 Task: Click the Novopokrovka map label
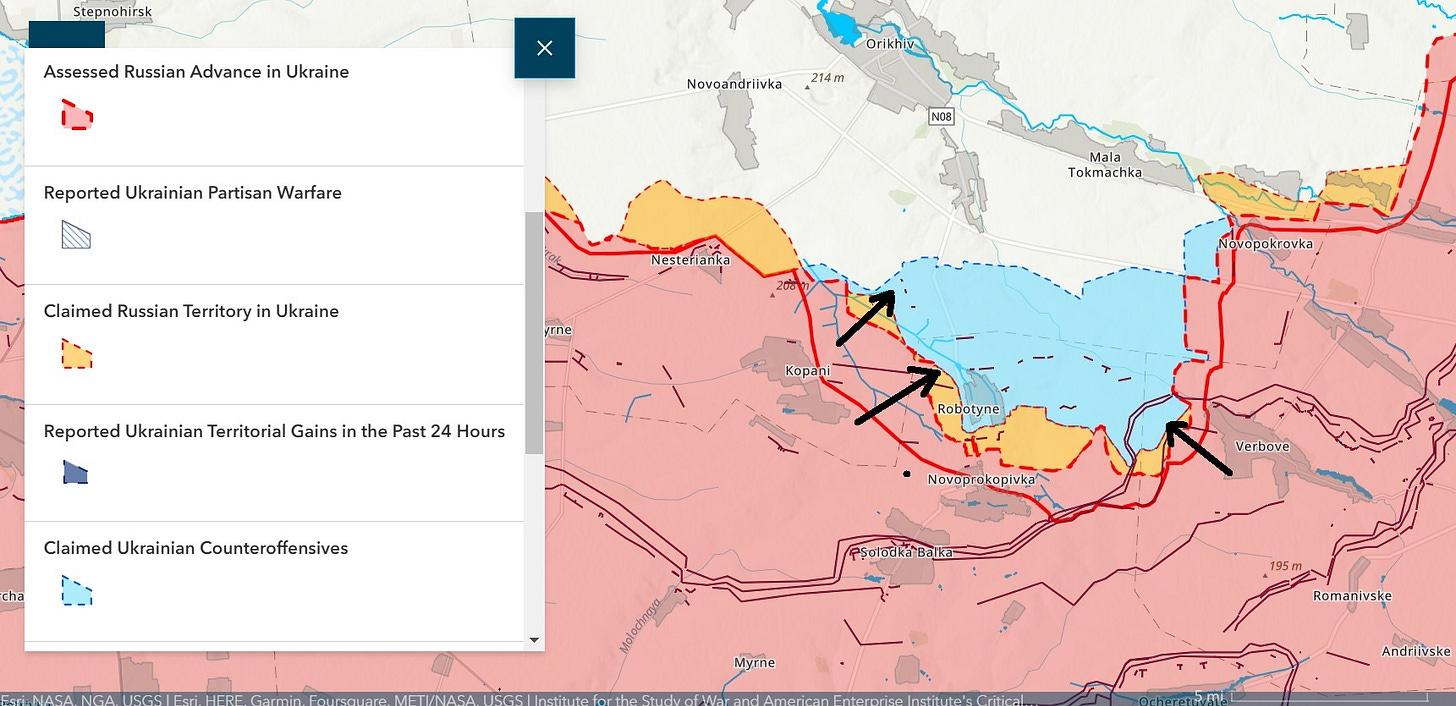coord(1265,244)
